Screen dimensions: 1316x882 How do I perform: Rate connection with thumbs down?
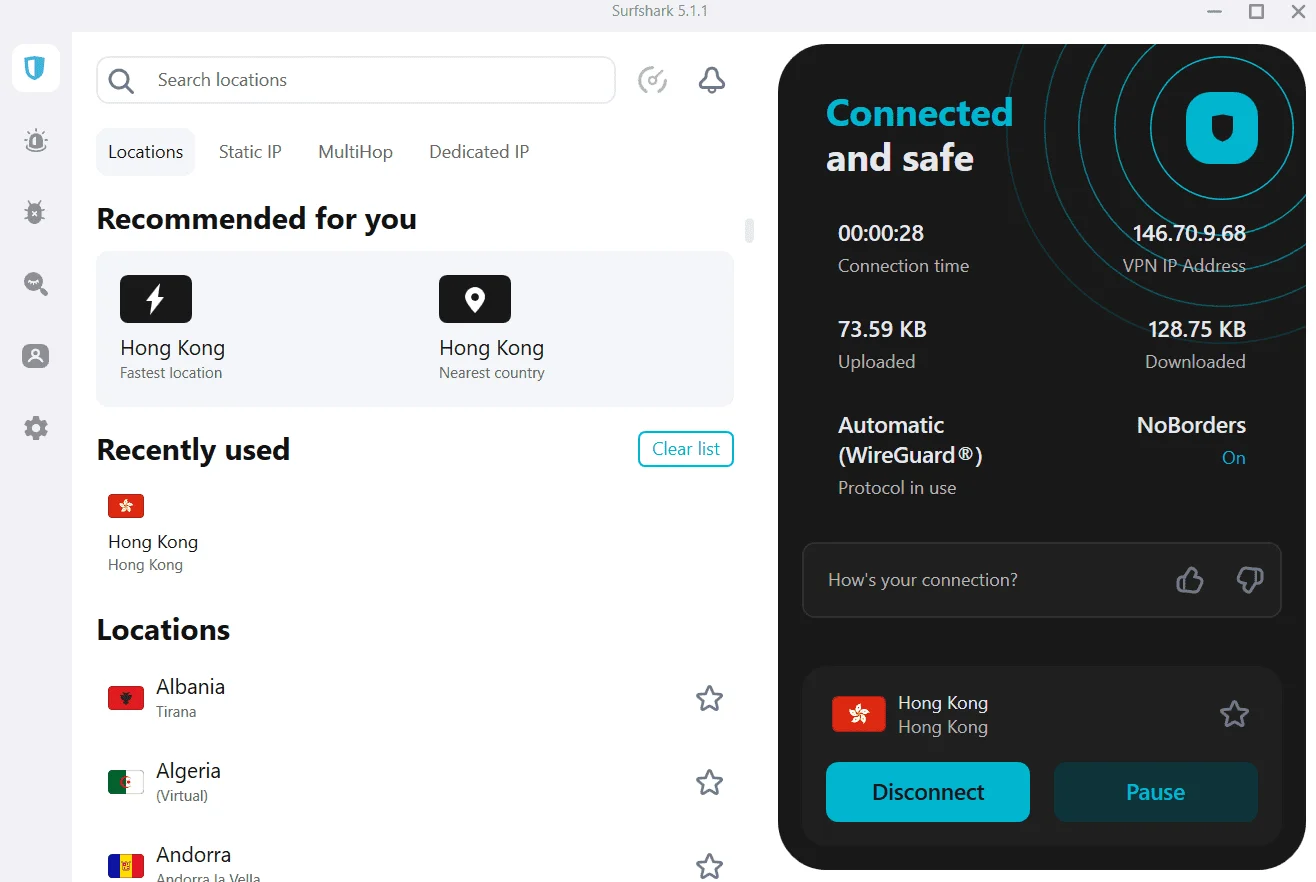1250,580
